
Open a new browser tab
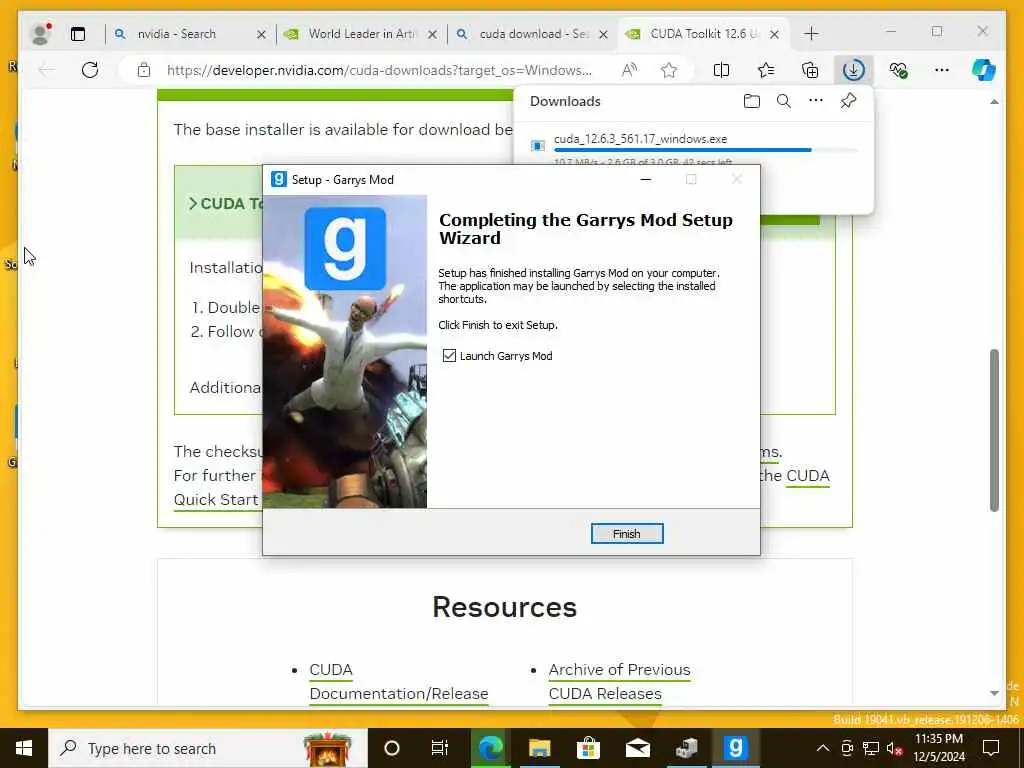pos(811,34)
